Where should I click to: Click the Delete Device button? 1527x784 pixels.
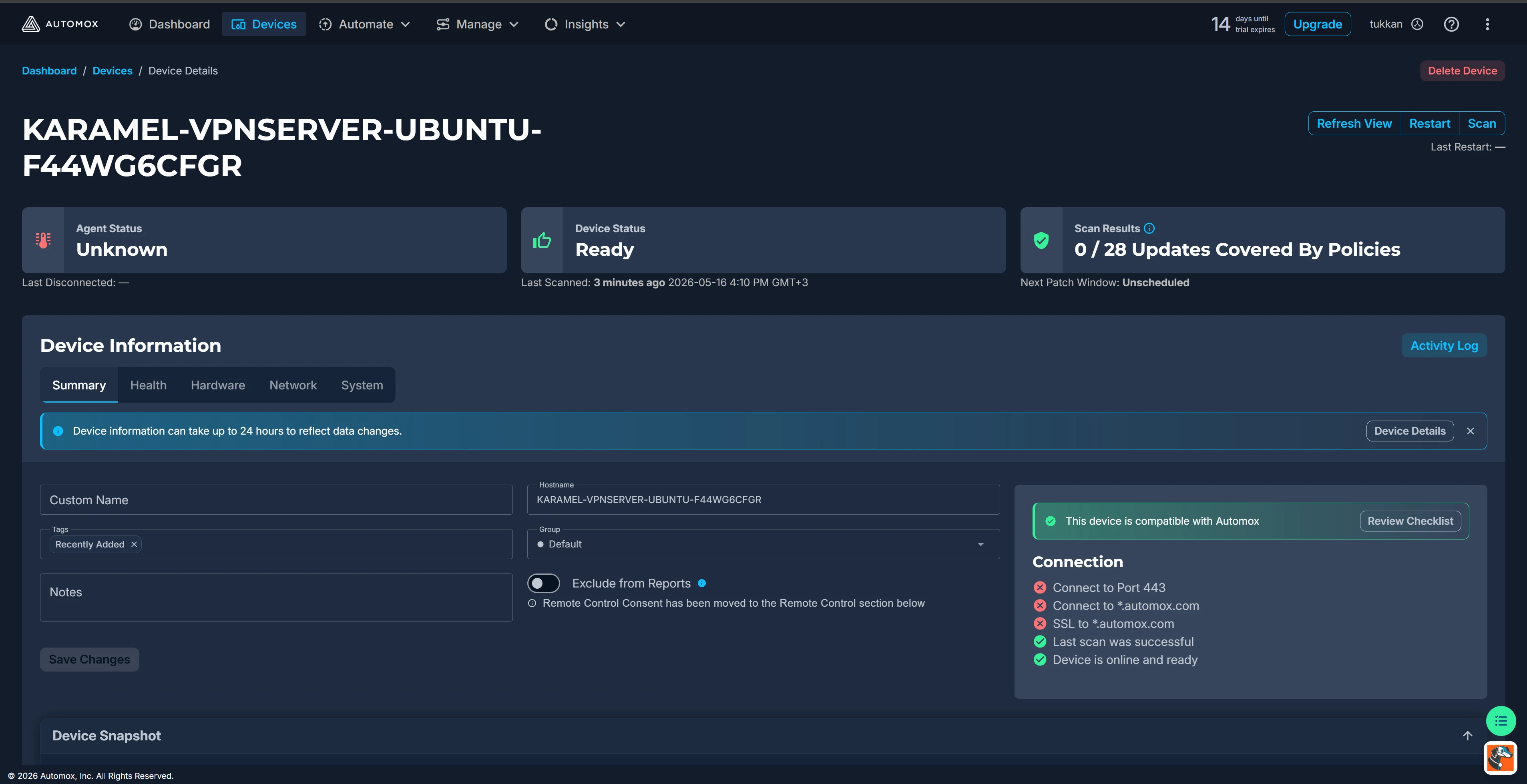point(1463,71)
